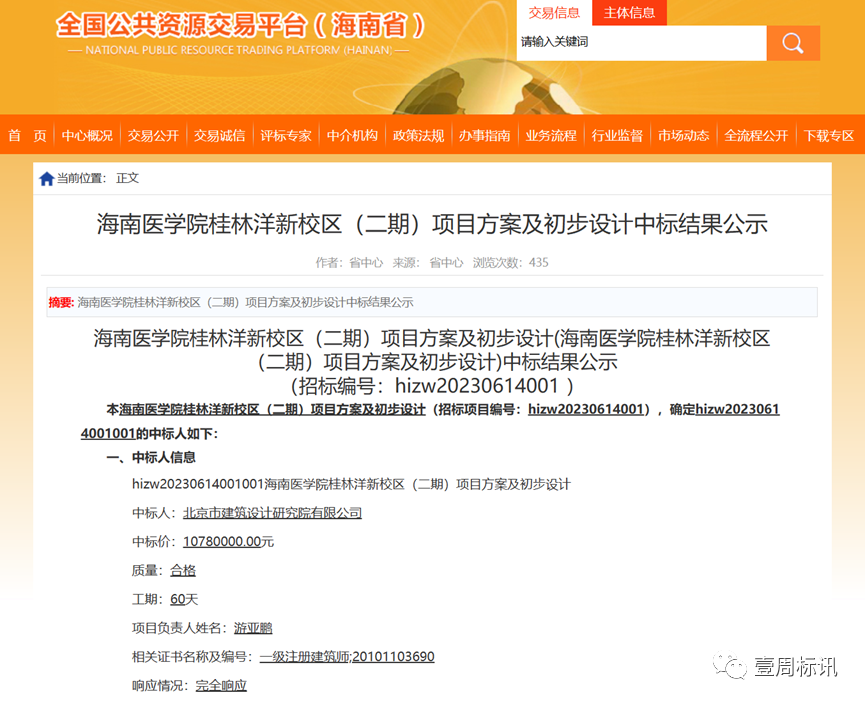Click the search magnifier icon
This screenshot has width=865, height=704.
pos(793,43)
